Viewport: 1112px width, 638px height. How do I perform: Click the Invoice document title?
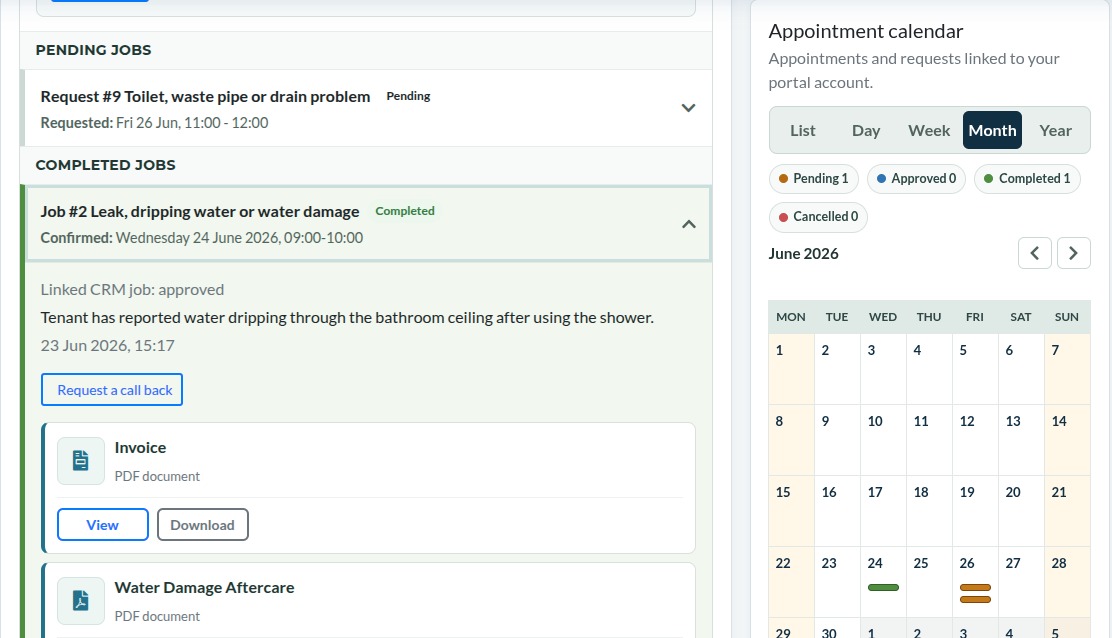pyautogui.click(x=140, y=448)
